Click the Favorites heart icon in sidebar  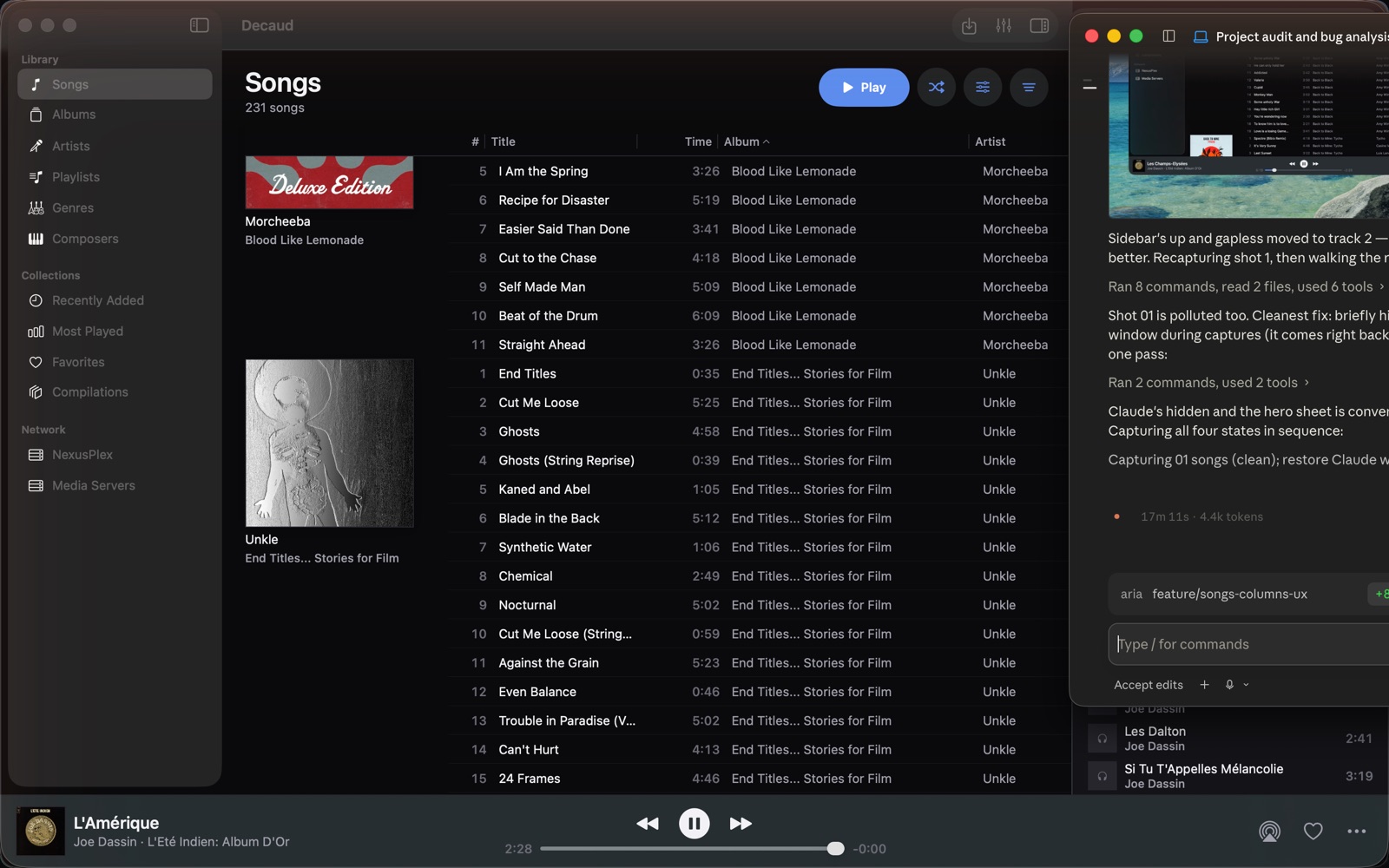click(36, 362)
